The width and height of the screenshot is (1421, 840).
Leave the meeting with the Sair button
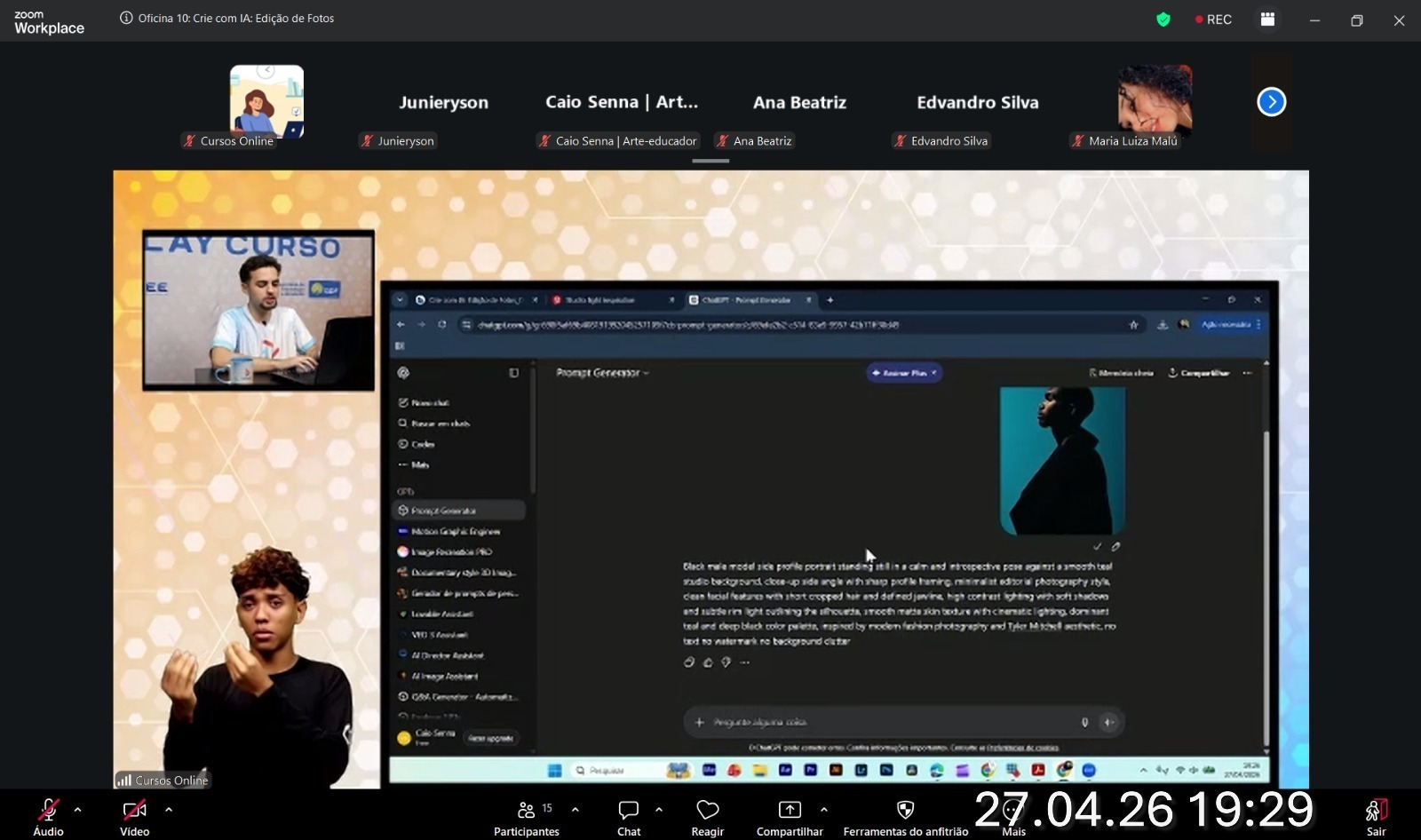click(x=1376, y=817)
